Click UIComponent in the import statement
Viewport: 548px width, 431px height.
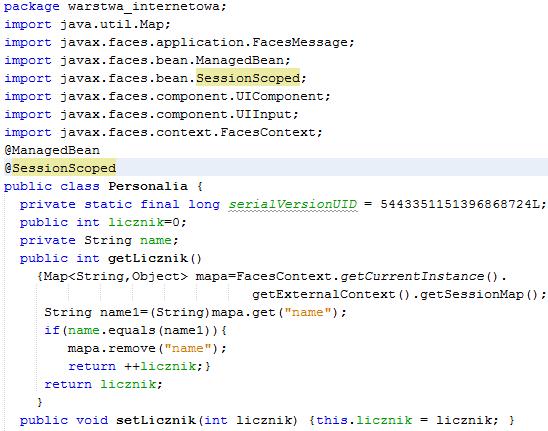[x=280, y=96]
